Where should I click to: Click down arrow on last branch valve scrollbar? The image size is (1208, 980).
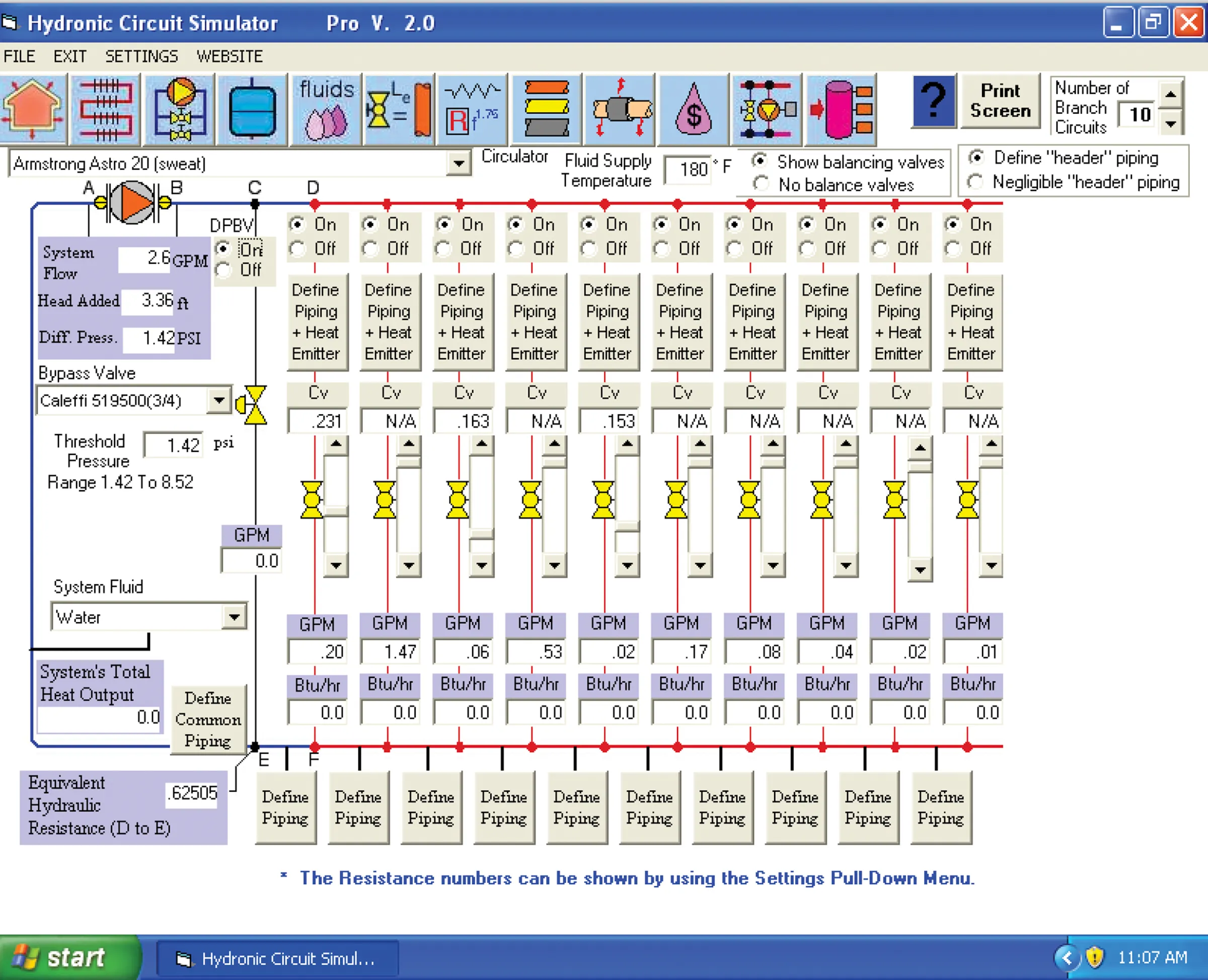point(991,565)
